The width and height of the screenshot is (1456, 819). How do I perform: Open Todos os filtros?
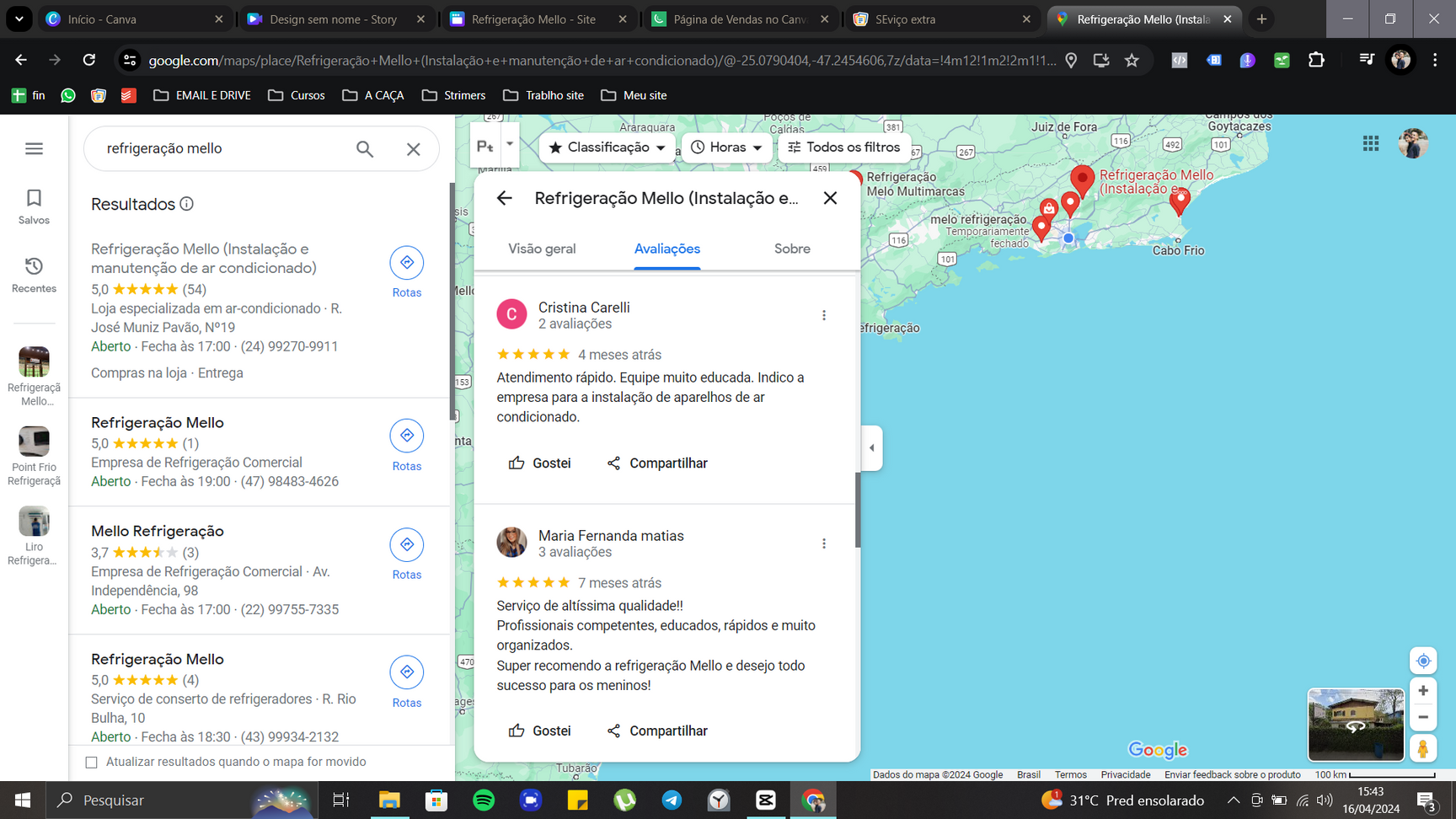[x=844, y=147]
